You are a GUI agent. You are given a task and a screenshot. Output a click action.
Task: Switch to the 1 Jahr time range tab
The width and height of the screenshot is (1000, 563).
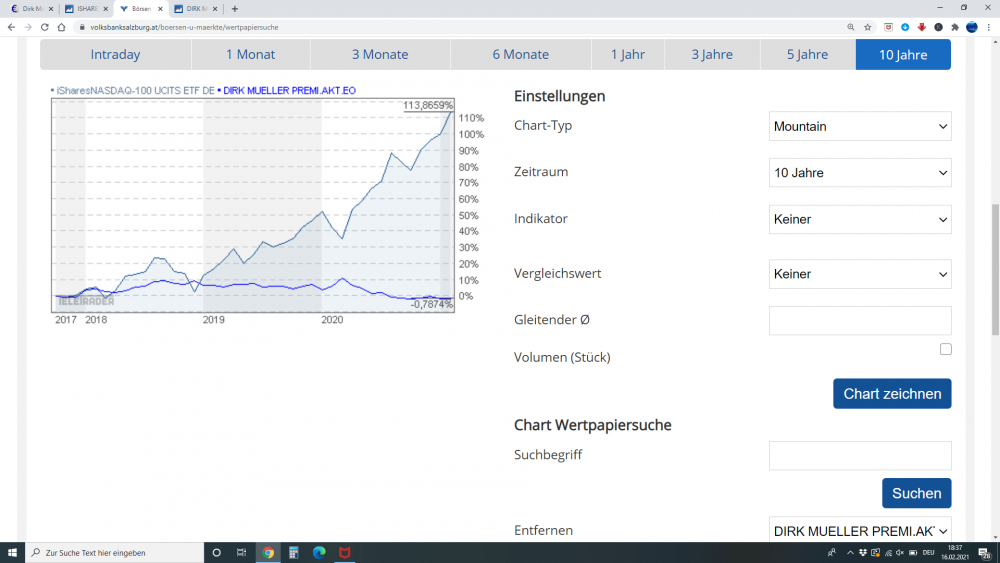628,55
